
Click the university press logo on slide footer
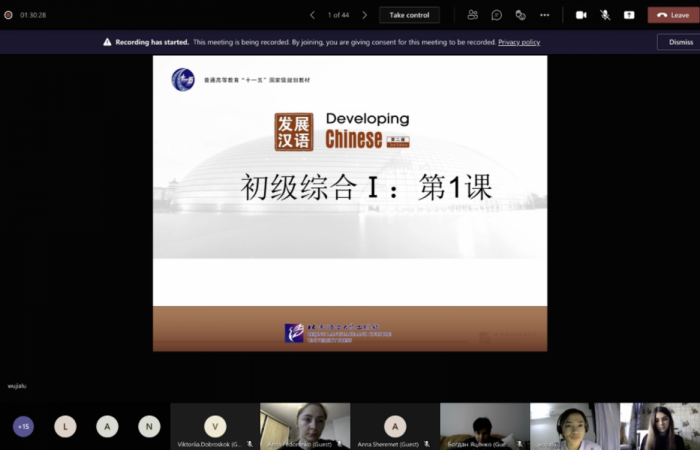coord(338,333)
